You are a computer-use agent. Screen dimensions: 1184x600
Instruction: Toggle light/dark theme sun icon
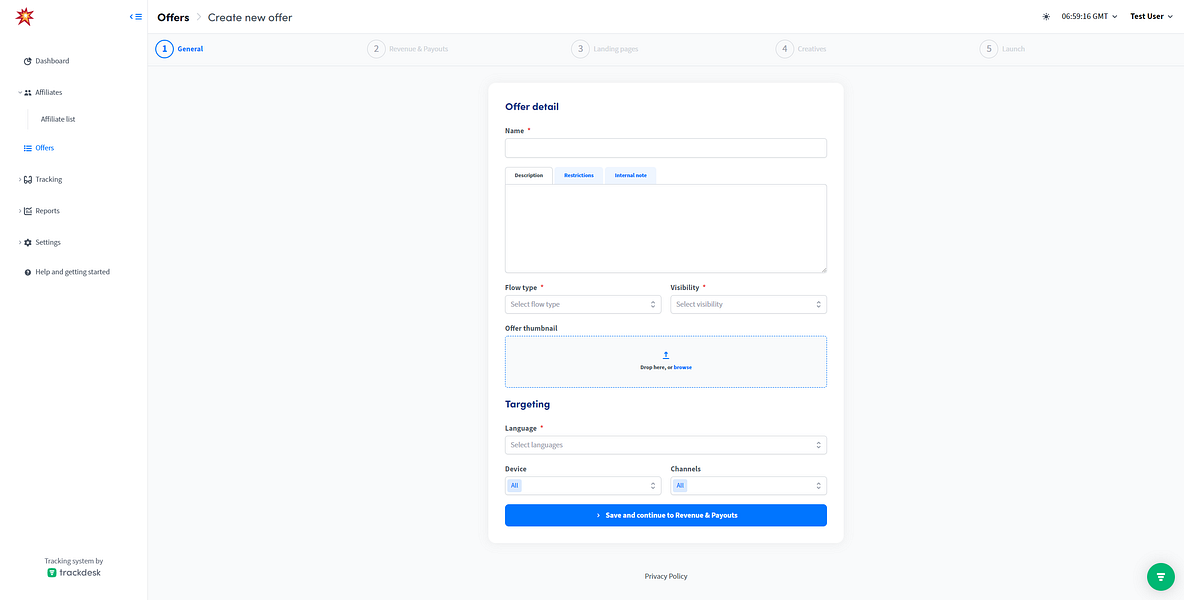(1046, 17)
